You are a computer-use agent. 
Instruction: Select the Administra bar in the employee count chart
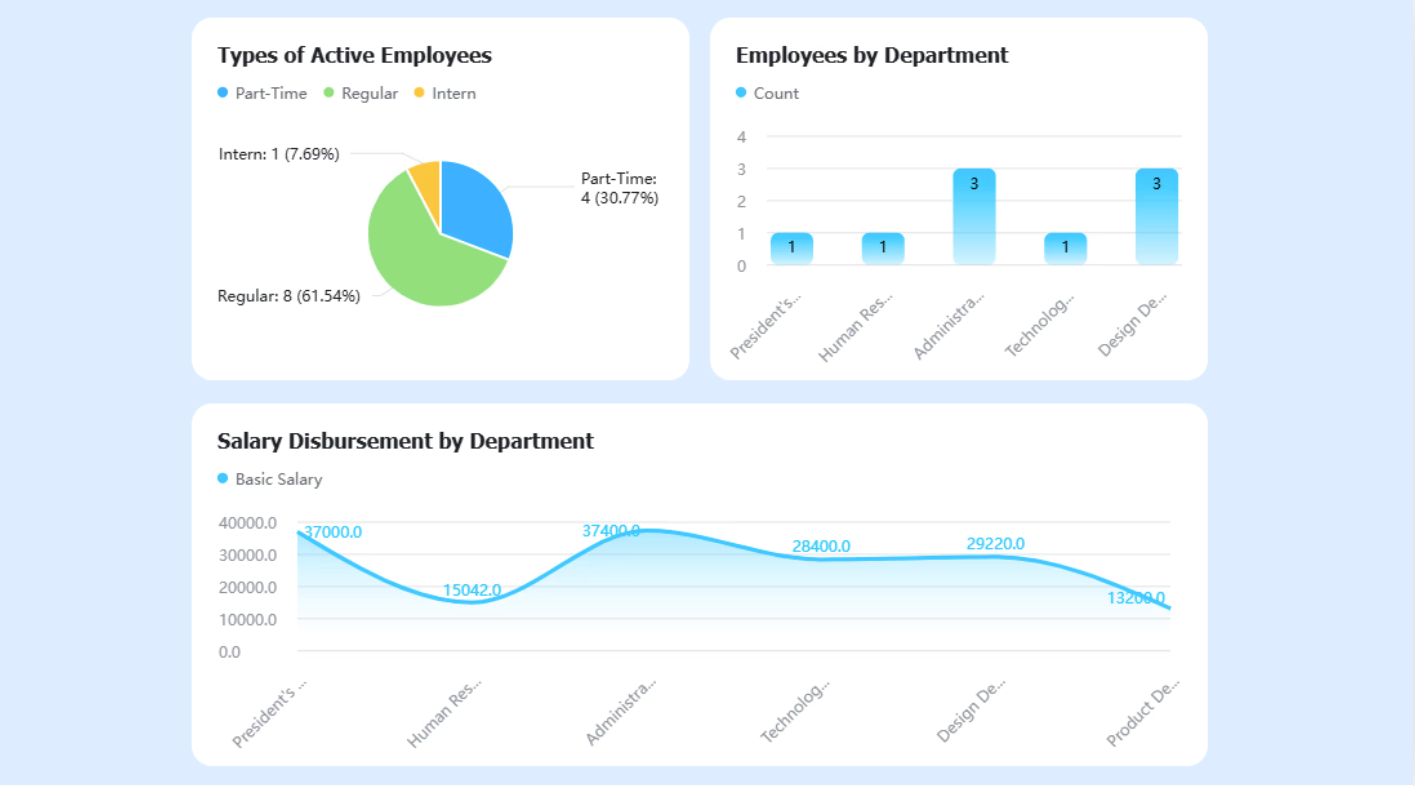[974, 216]
